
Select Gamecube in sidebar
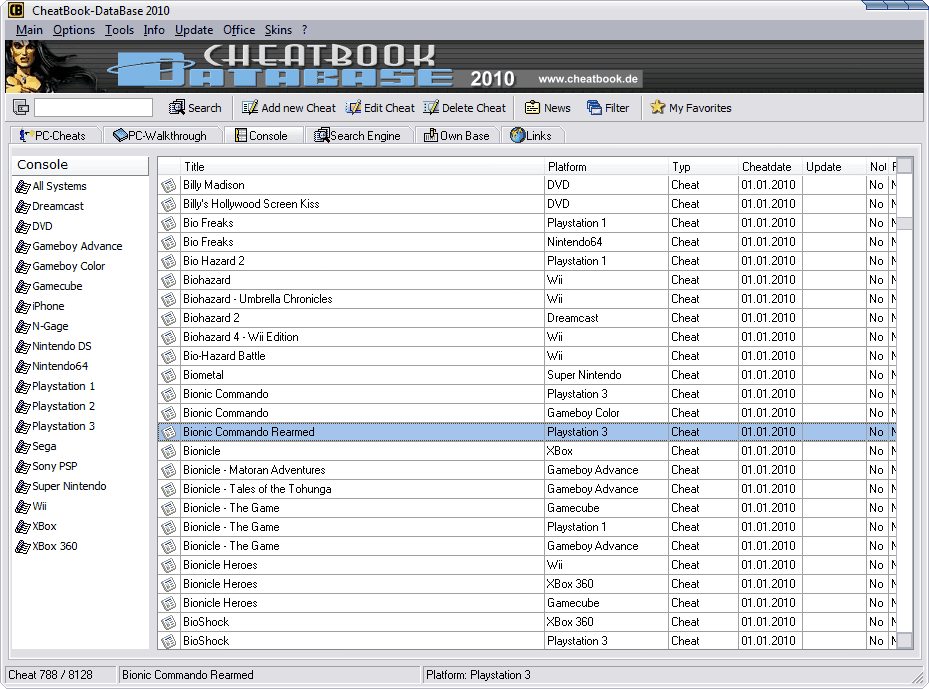pos(49,286)
